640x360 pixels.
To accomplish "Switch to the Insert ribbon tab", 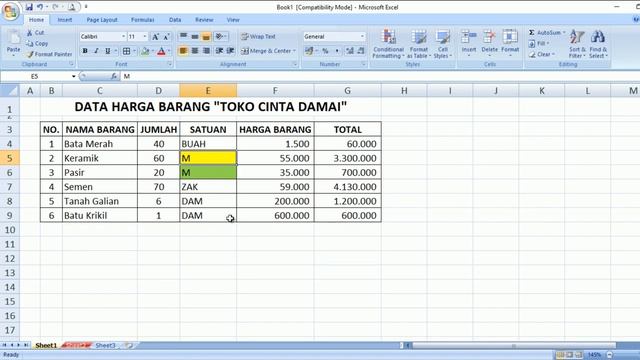I will 64,20.
